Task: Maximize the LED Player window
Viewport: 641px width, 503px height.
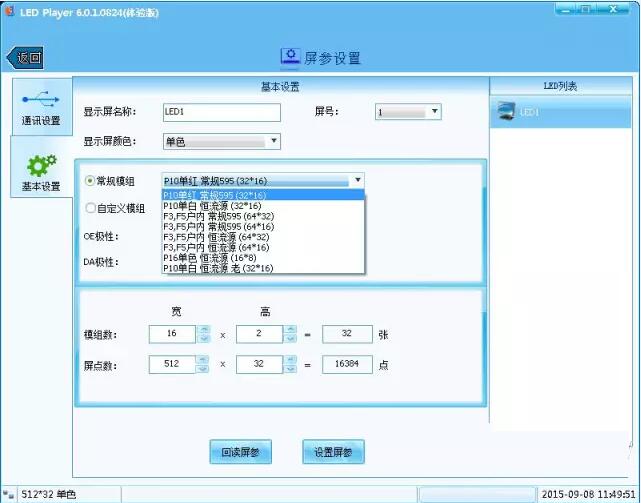Action: coord(587,9)
